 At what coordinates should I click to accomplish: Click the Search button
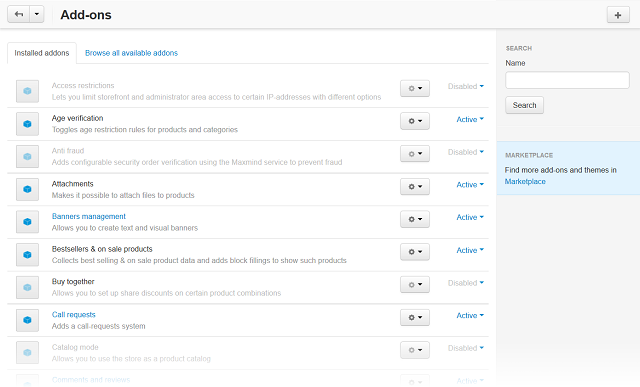click(x=524, y=105)
